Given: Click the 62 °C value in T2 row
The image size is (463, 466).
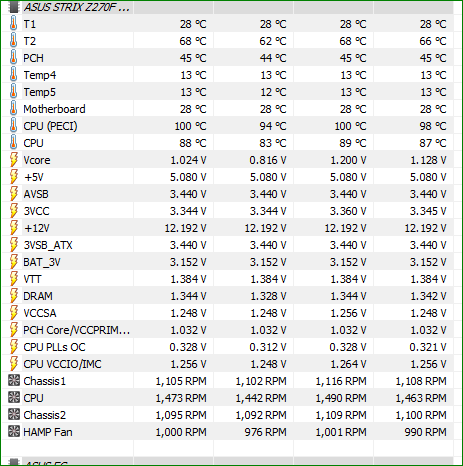Looking at the screenshot, I should [x=273, y=41].
